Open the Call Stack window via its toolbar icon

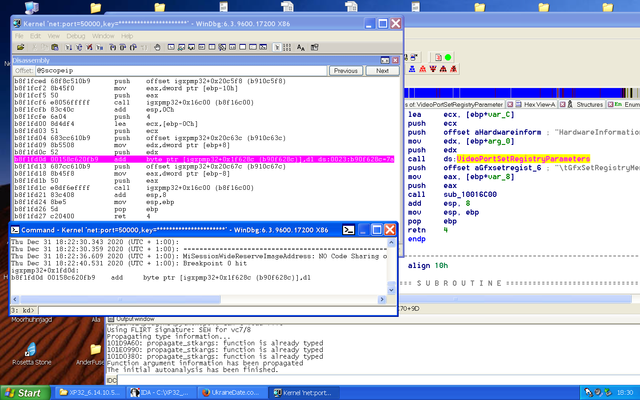222,47
